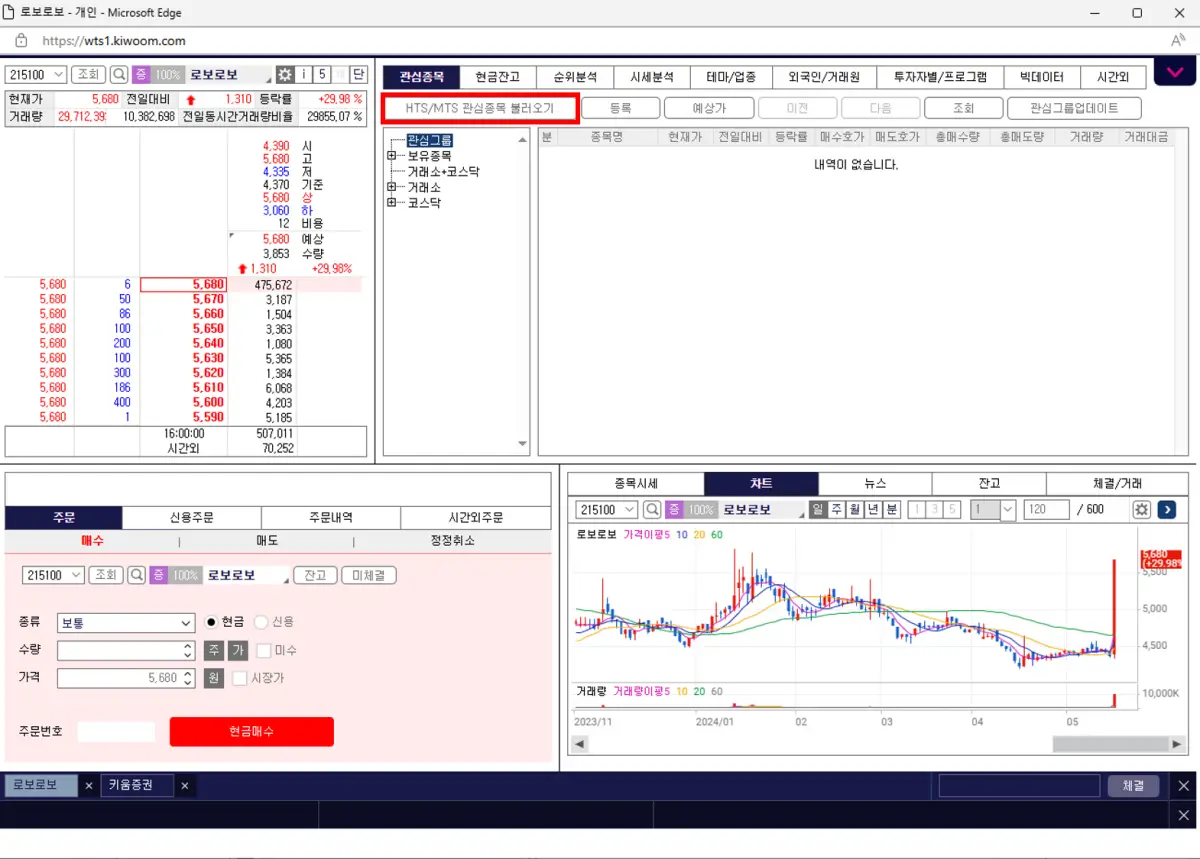Screen dimensions: 1200x859
Task: Select the '거래소+코스닥' tree item
Action: [x=443, y=172]
